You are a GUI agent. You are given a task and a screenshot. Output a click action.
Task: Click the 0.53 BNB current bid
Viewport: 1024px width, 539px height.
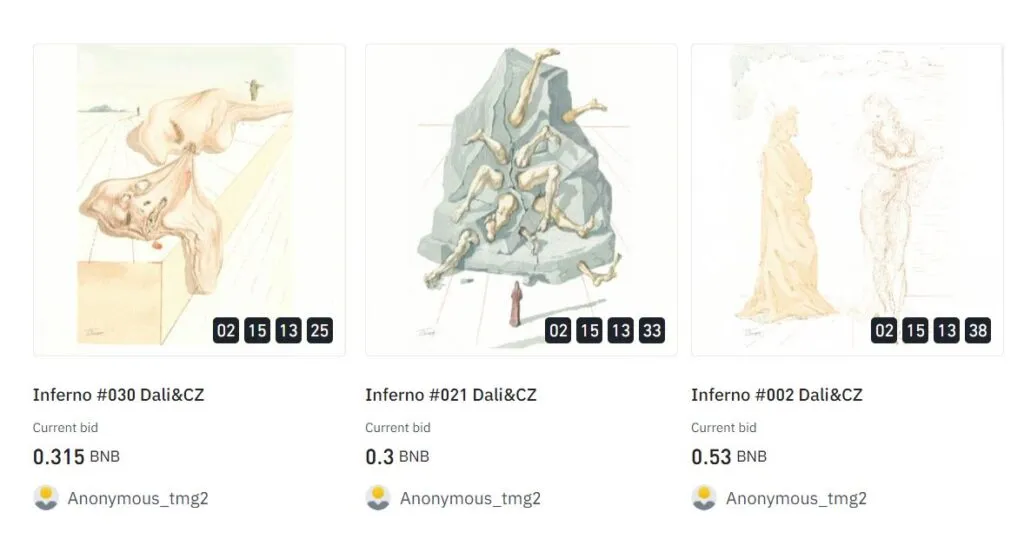click(729, 457)
